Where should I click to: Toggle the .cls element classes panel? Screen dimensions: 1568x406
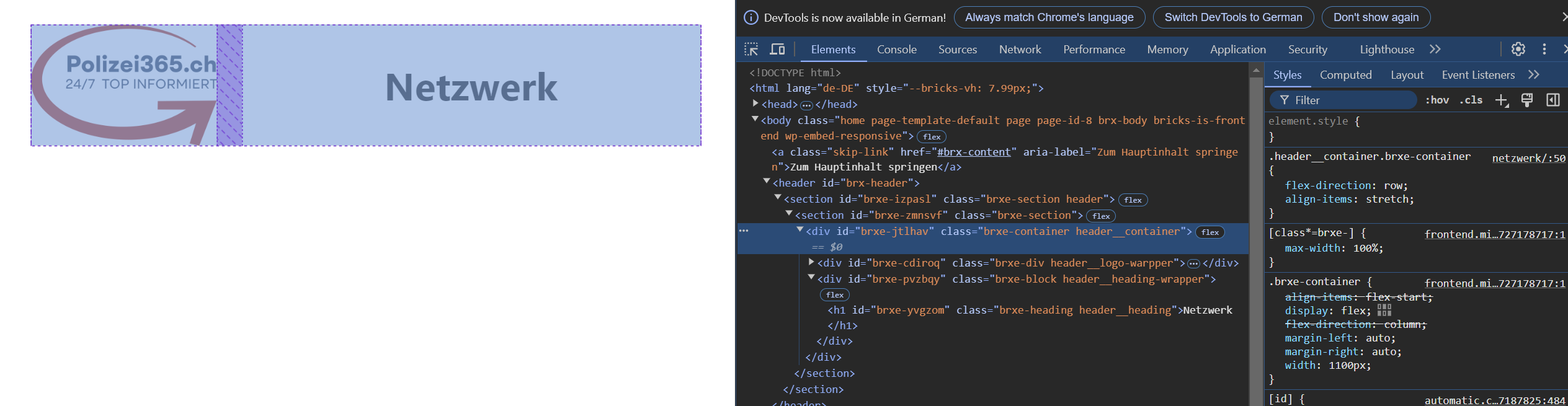click(x=1471, y=100)
